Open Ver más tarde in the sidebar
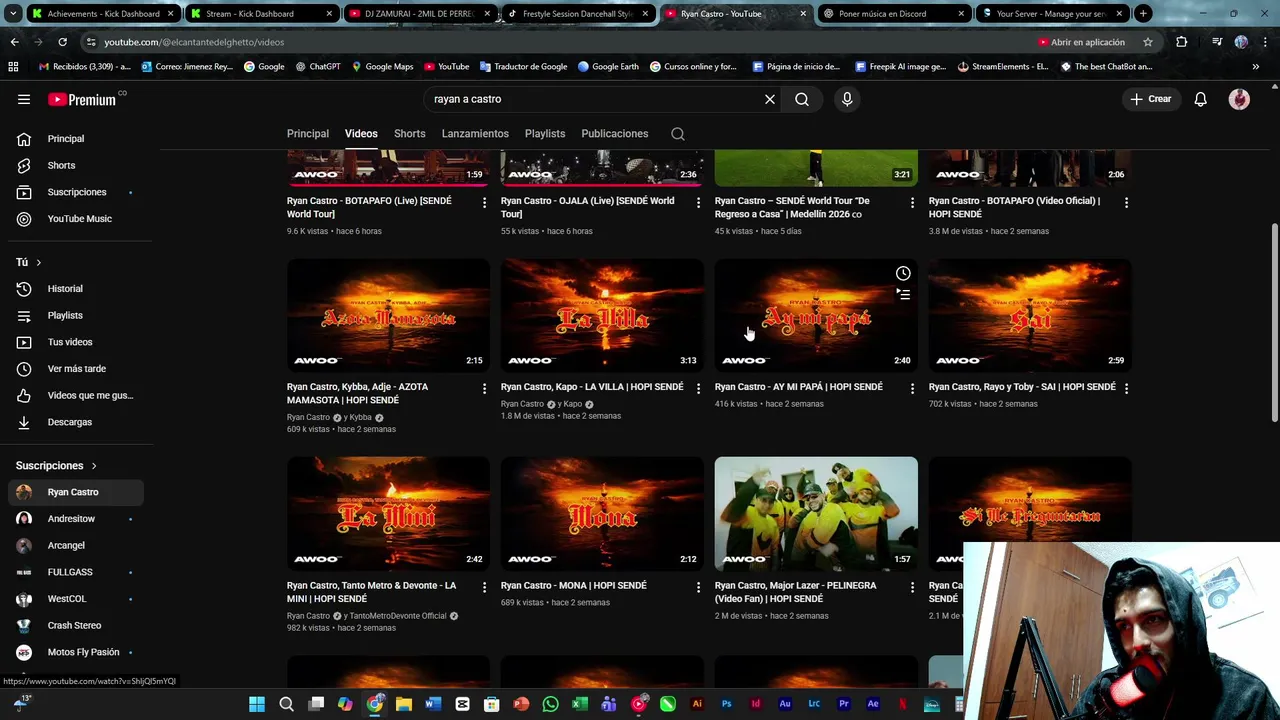The height and width of the screenshot is (720, 1280). click(76, 369)
